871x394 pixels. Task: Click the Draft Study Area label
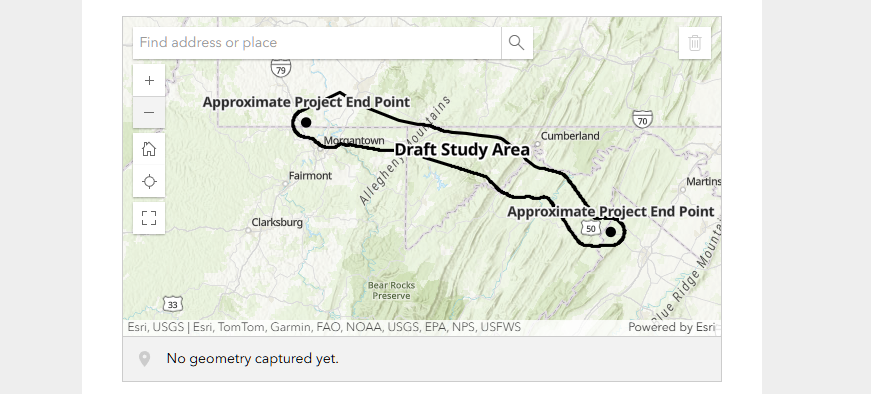(462, 149)
